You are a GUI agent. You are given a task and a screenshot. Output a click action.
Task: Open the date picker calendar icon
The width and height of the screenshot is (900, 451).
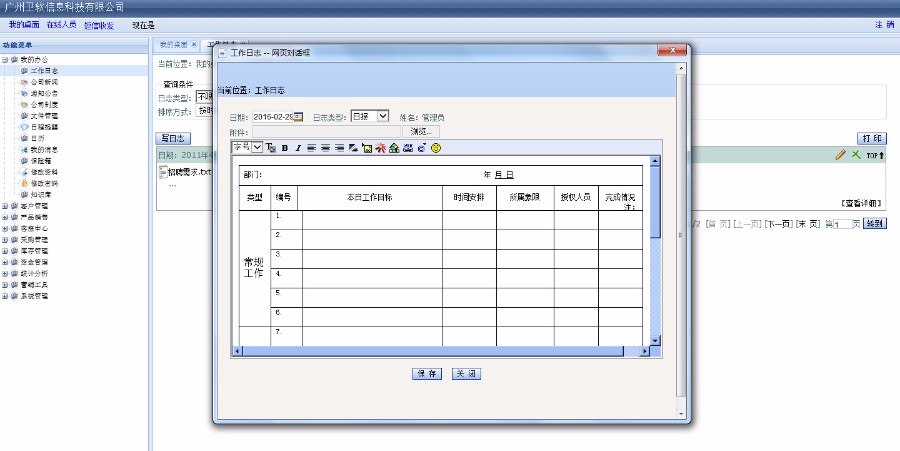[298, 116]
